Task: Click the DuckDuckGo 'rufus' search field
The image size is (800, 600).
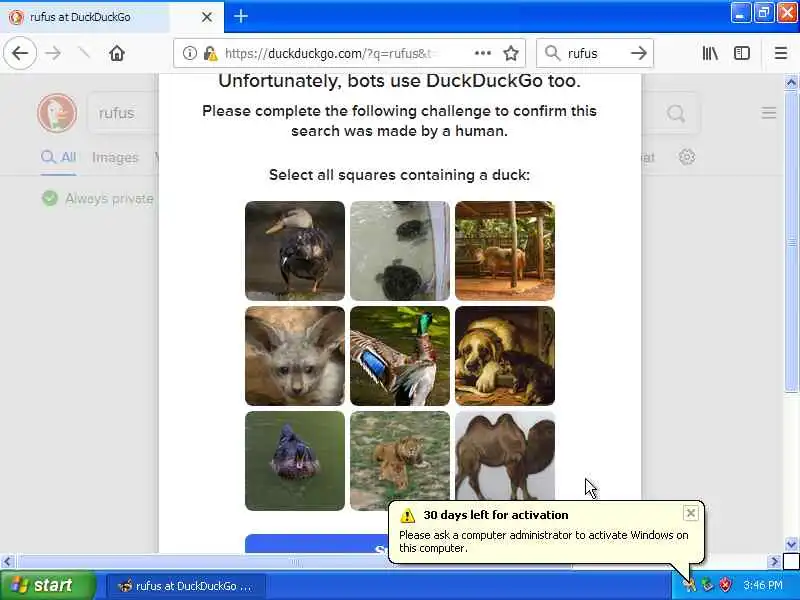Action: point(122,113)
